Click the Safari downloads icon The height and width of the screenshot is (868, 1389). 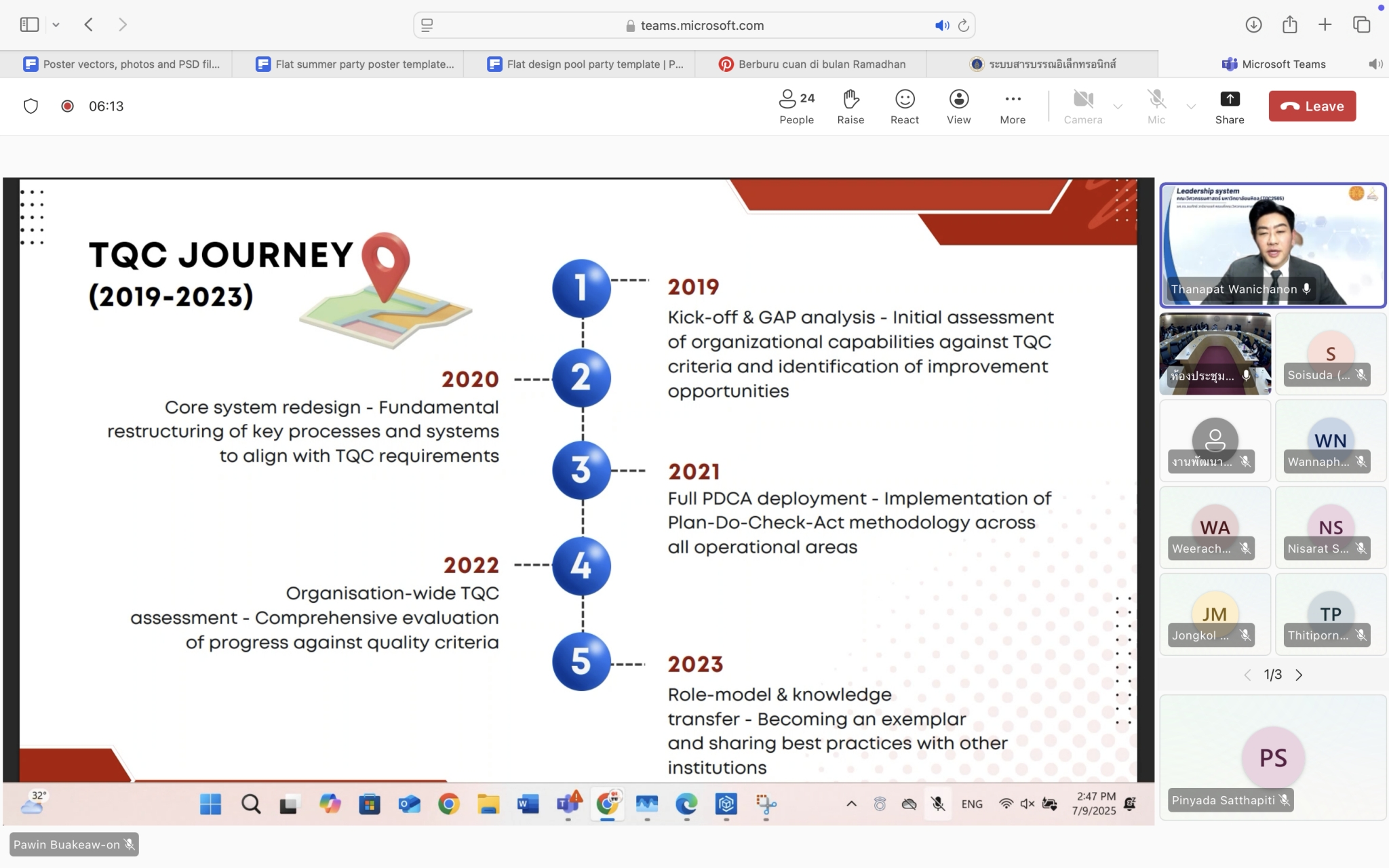coord(1253,25)
